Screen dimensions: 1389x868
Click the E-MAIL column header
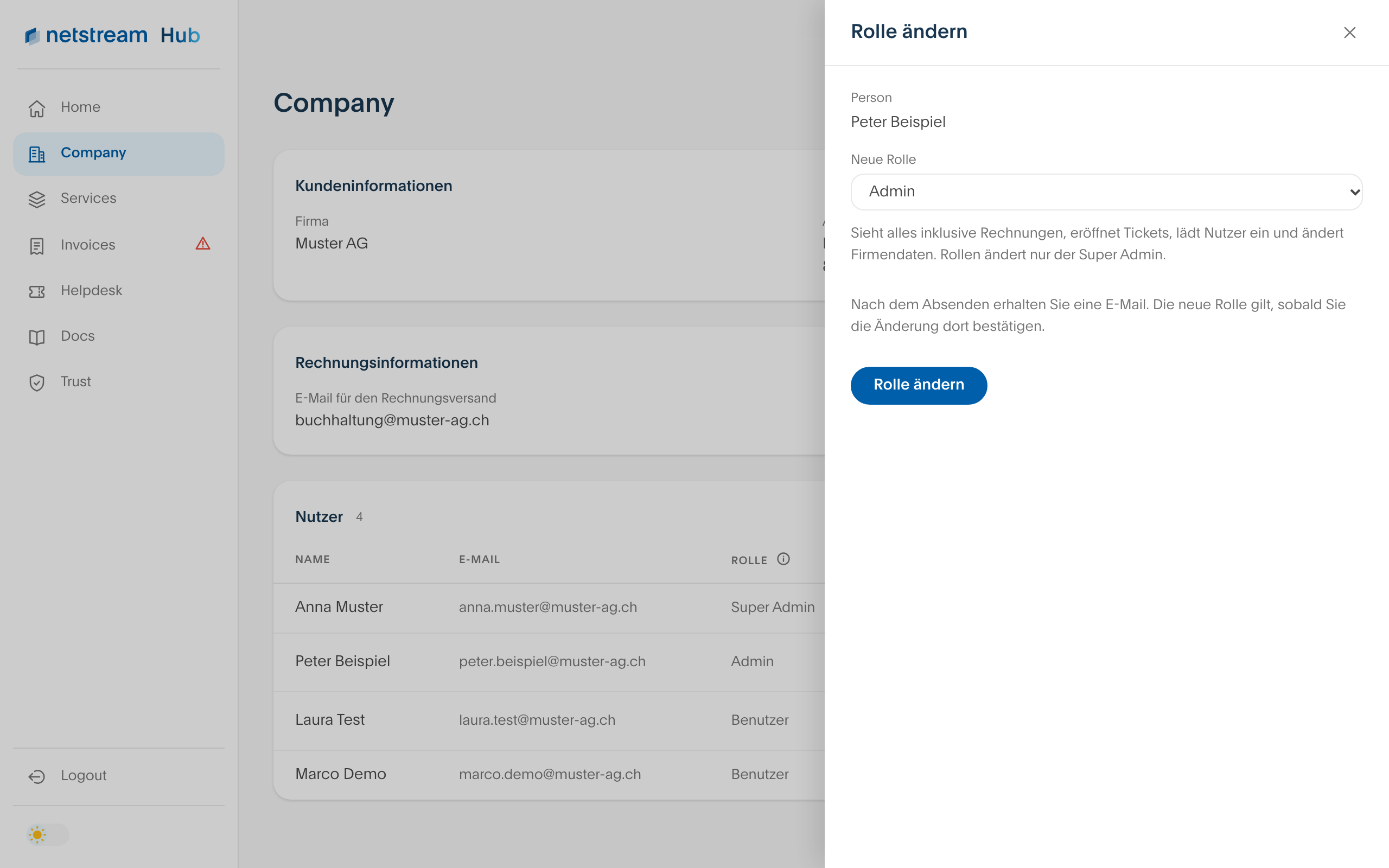(479, 560)
